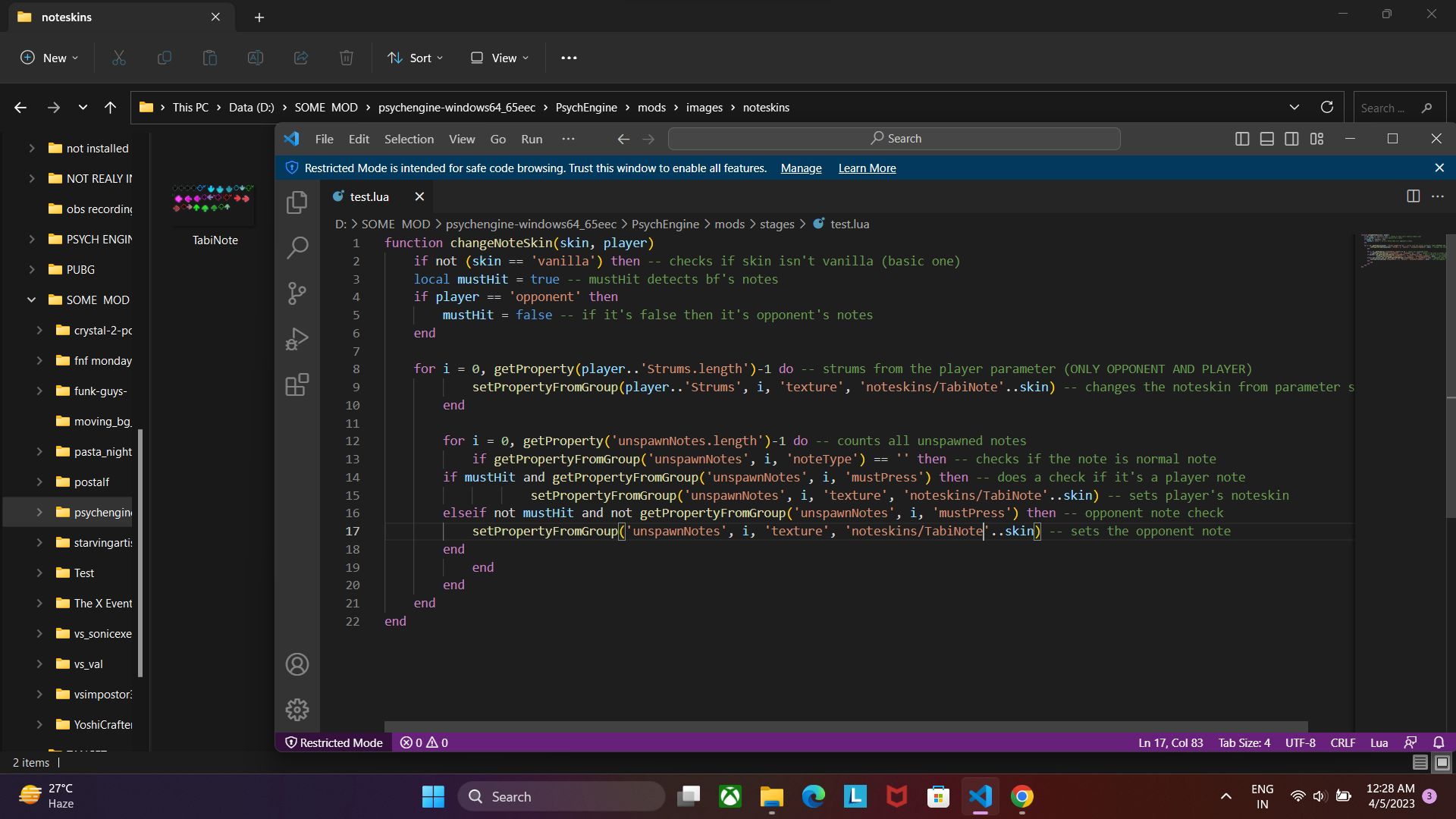This screenshot has width=1456, height=819.
Task: Click the File Explorer navigation pane scrollbar
Action: [x=140, y=552]
